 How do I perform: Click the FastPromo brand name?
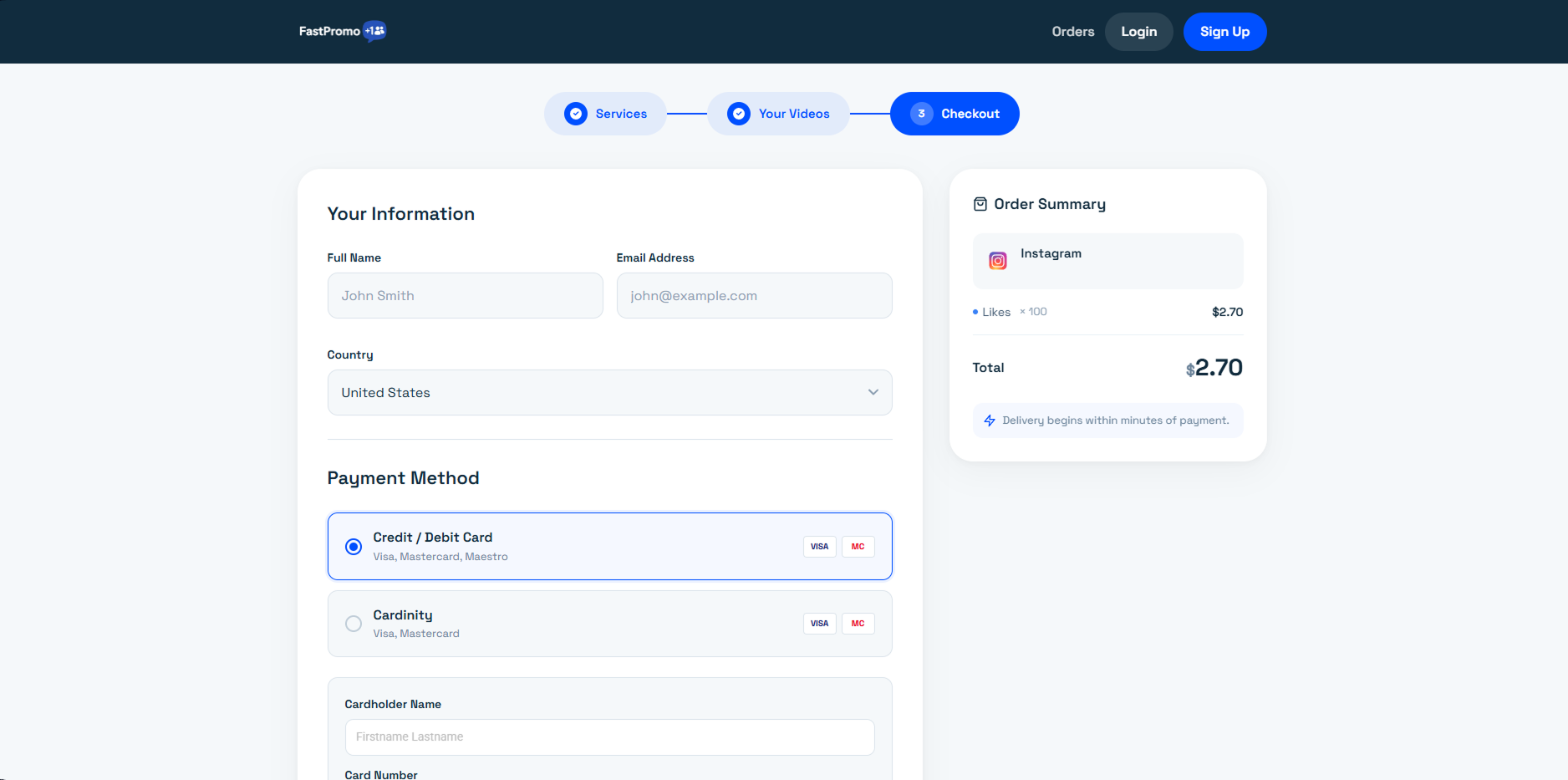point(329,31)
